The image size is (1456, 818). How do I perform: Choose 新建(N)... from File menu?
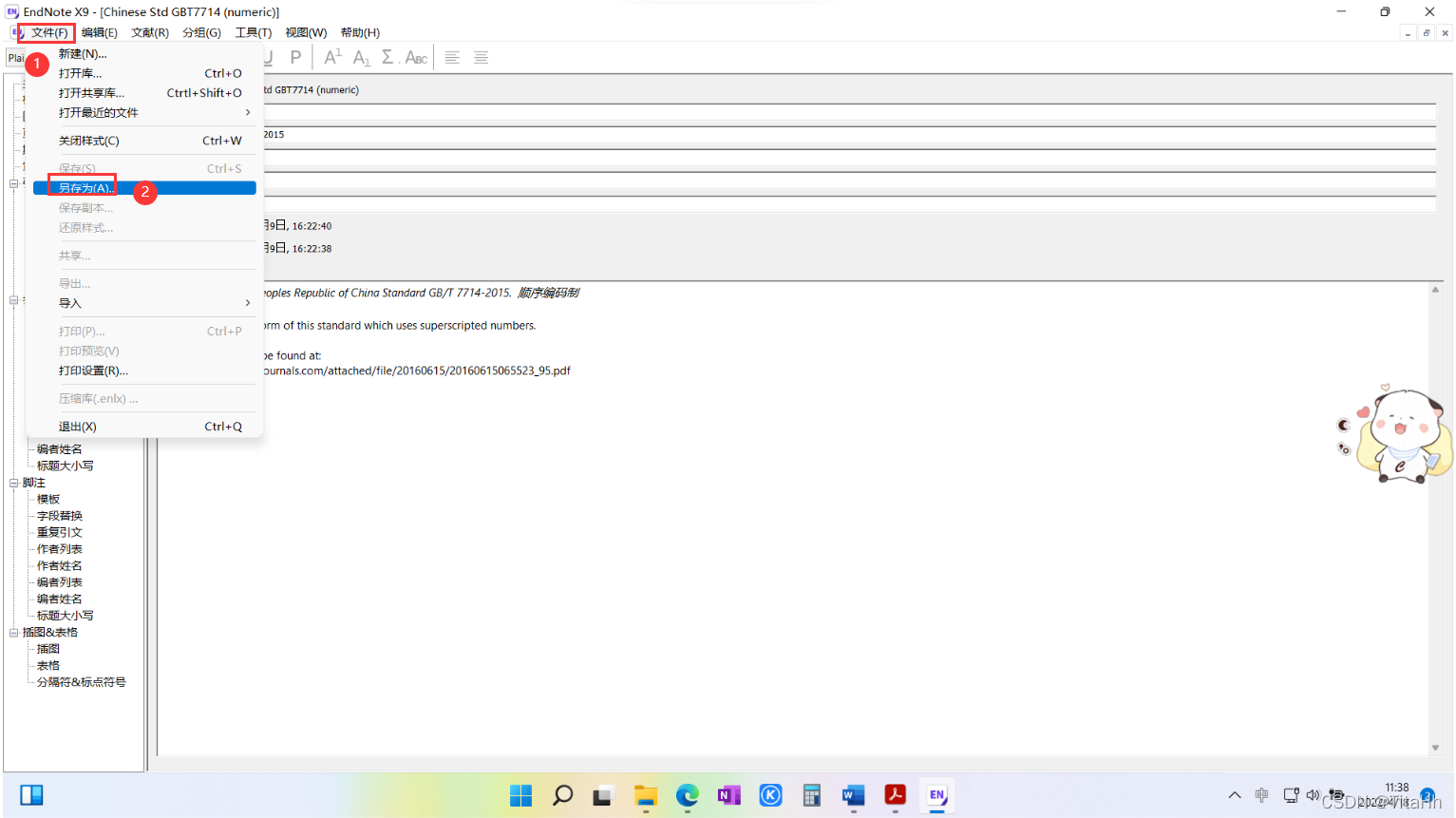pyautogui.click(x=144, y=53)
